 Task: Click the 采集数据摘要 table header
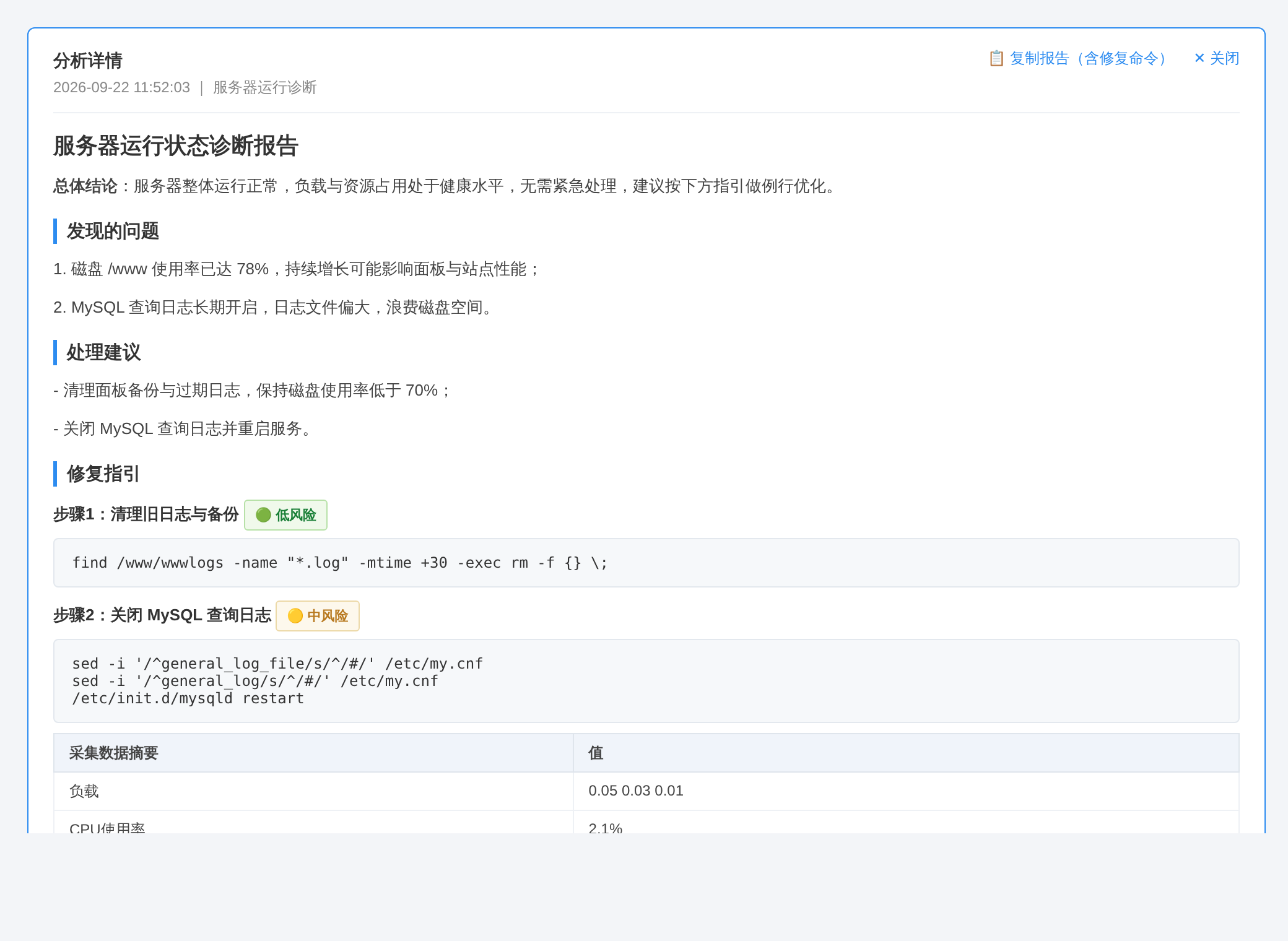(313, 753)
